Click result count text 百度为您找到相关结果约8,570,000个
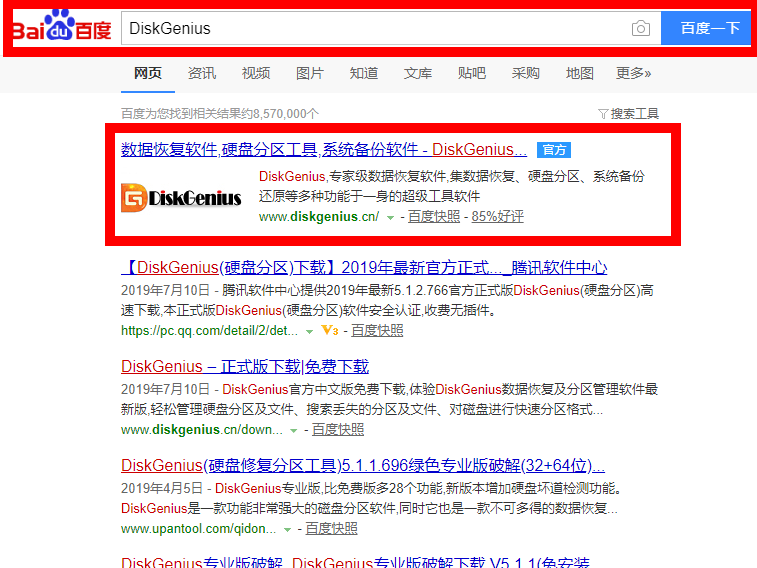The image size is (757, 568). click(220, 114)
